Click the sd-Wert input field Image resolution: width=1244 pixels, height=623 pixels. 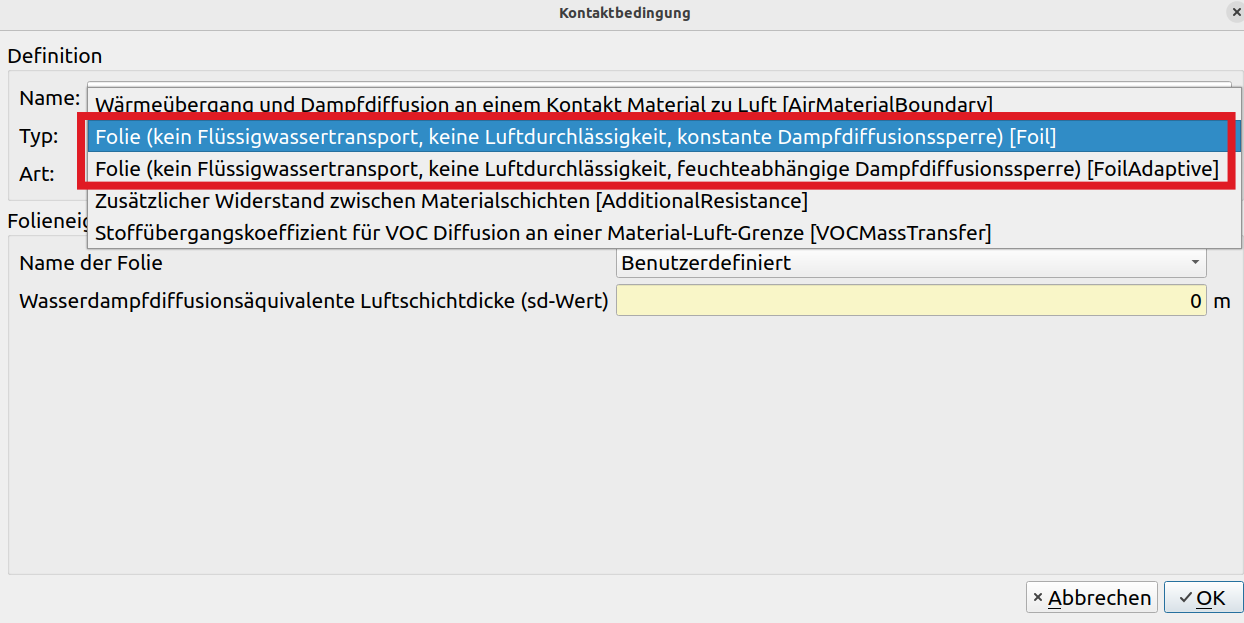911,300
